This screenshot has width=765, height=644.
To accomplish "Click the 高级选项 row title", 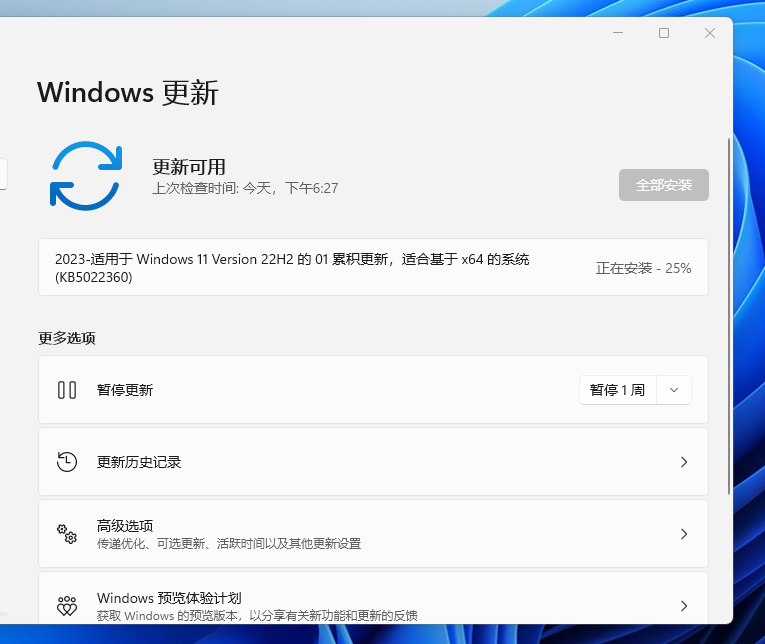I will tap(125, 525).
